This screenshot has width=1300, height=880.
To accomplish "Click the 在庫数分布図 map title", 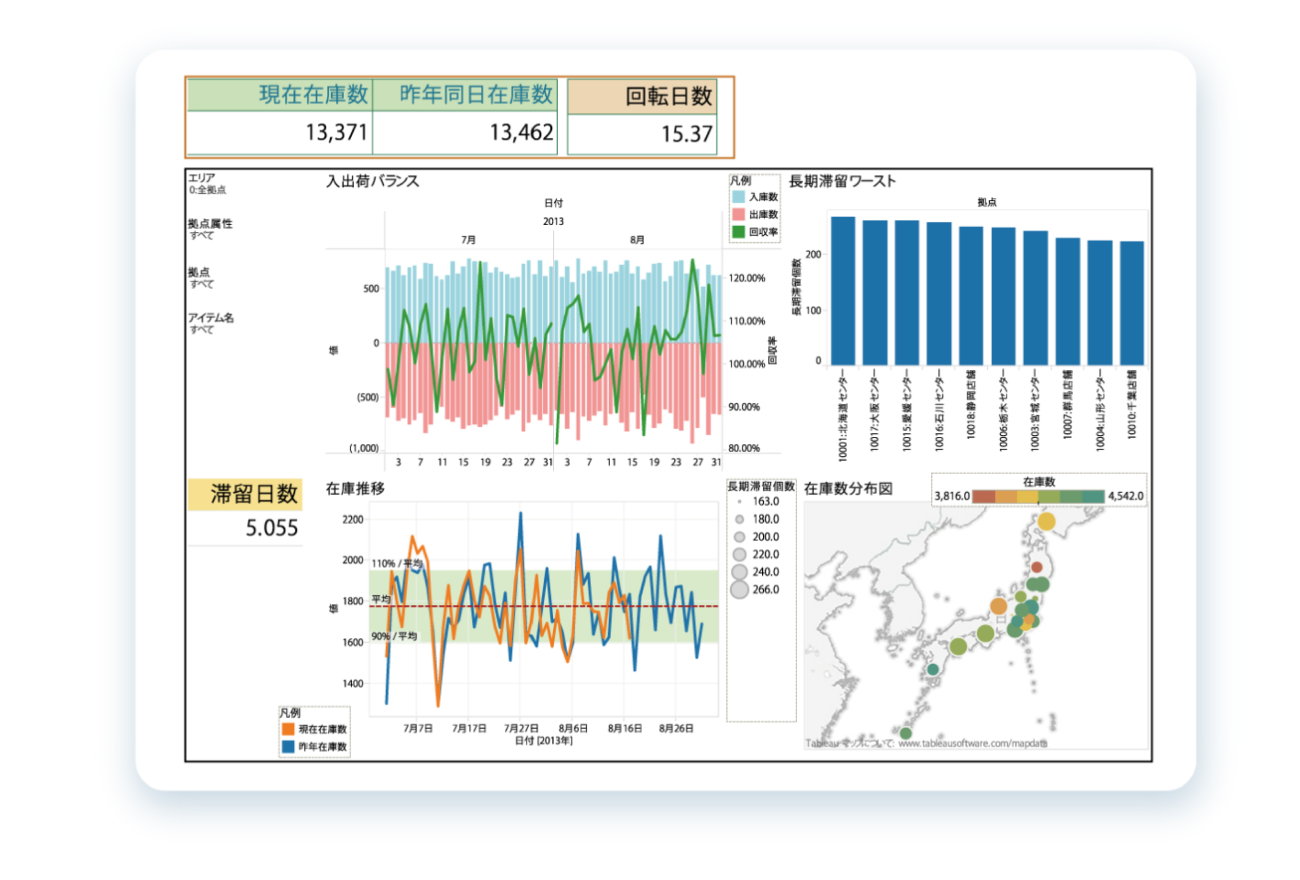I will [x=848, y=489].
